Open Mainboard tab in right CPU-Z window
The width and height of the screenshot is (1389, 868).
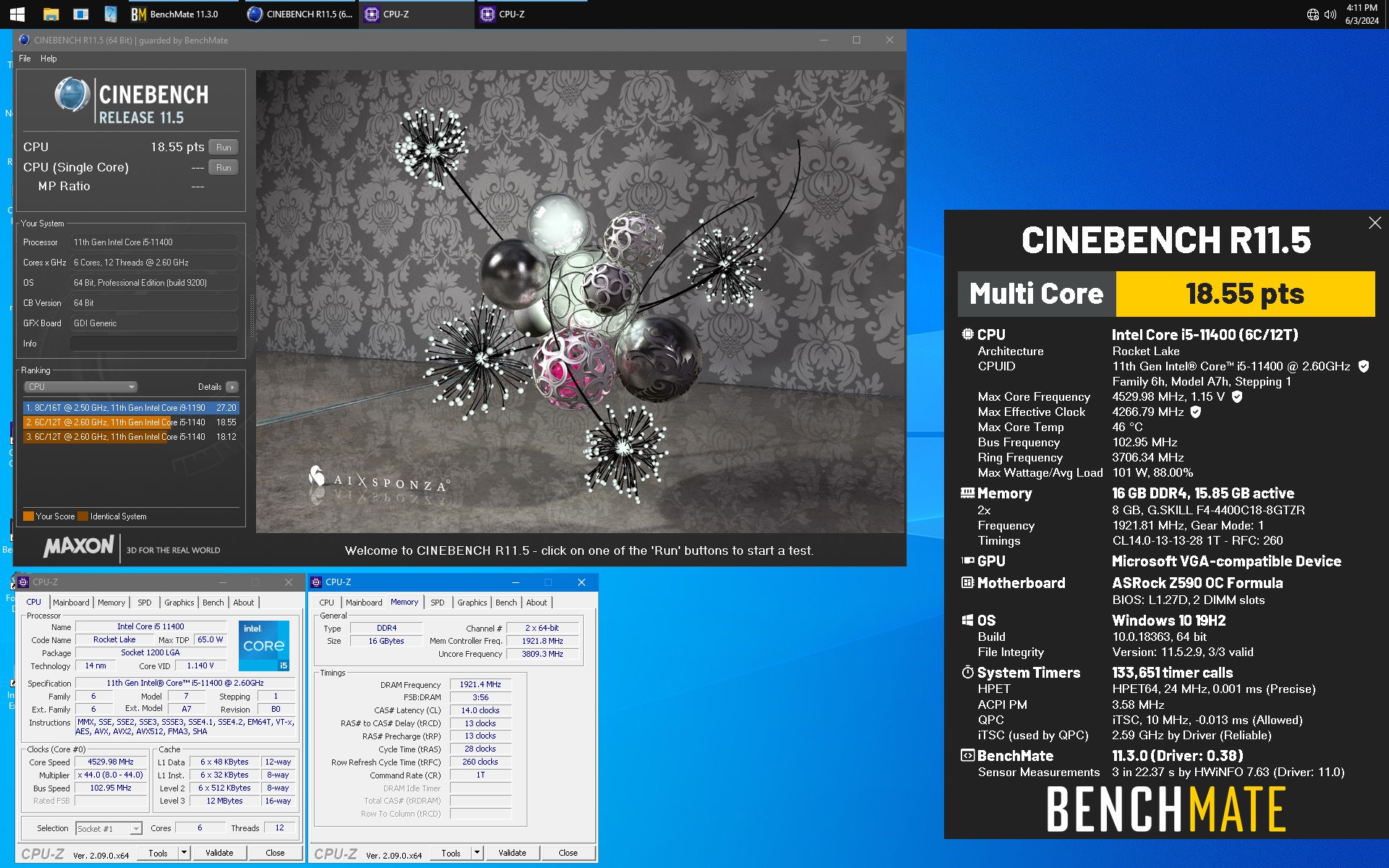click(x=364, y=603)
